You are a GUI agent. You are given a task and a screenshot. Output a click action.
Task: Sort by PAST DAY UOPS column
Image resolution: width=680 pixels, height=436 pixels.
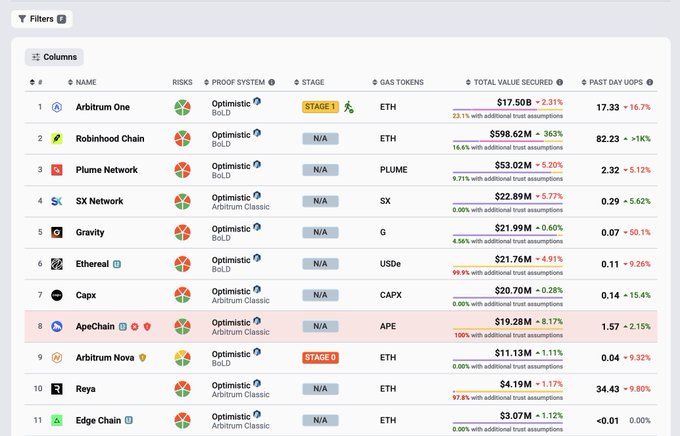pos(612,82)
